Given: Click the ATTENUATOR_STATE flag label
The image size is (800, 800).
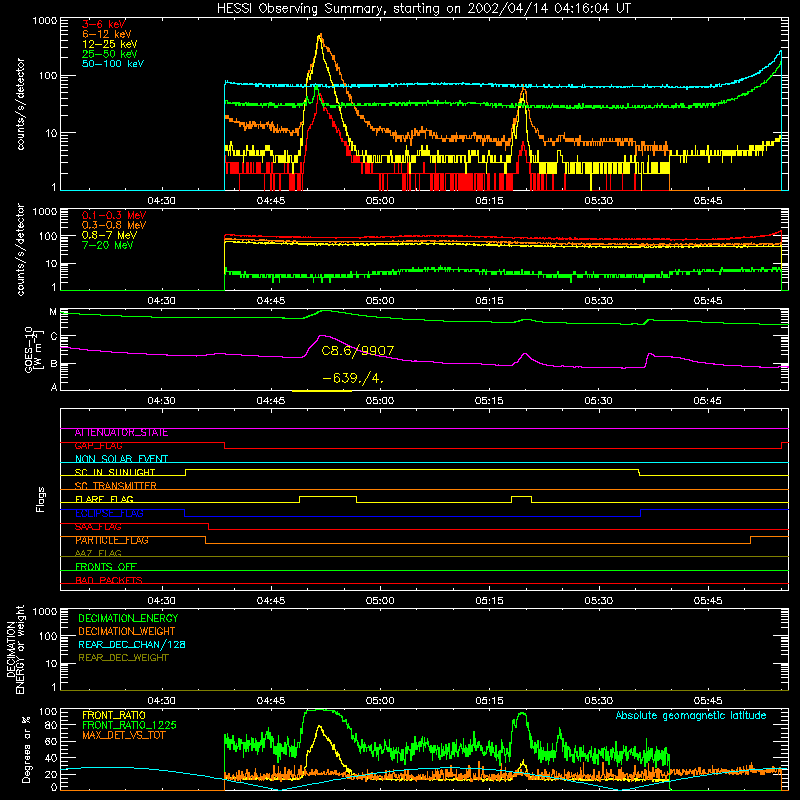Looking at the screenshot, I should click(x=121, y=433).
